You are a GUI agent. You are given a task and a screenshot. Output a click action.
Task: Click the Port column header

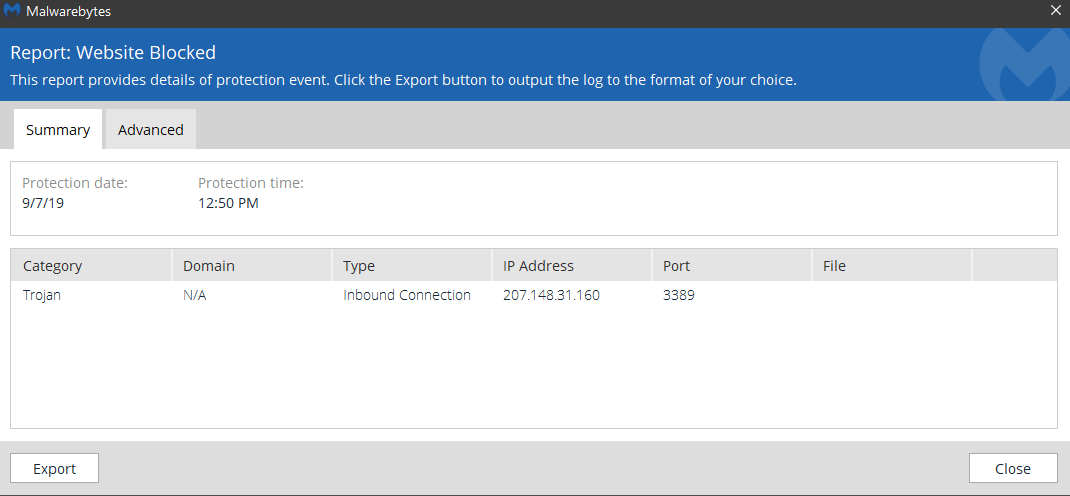(731, 265)
